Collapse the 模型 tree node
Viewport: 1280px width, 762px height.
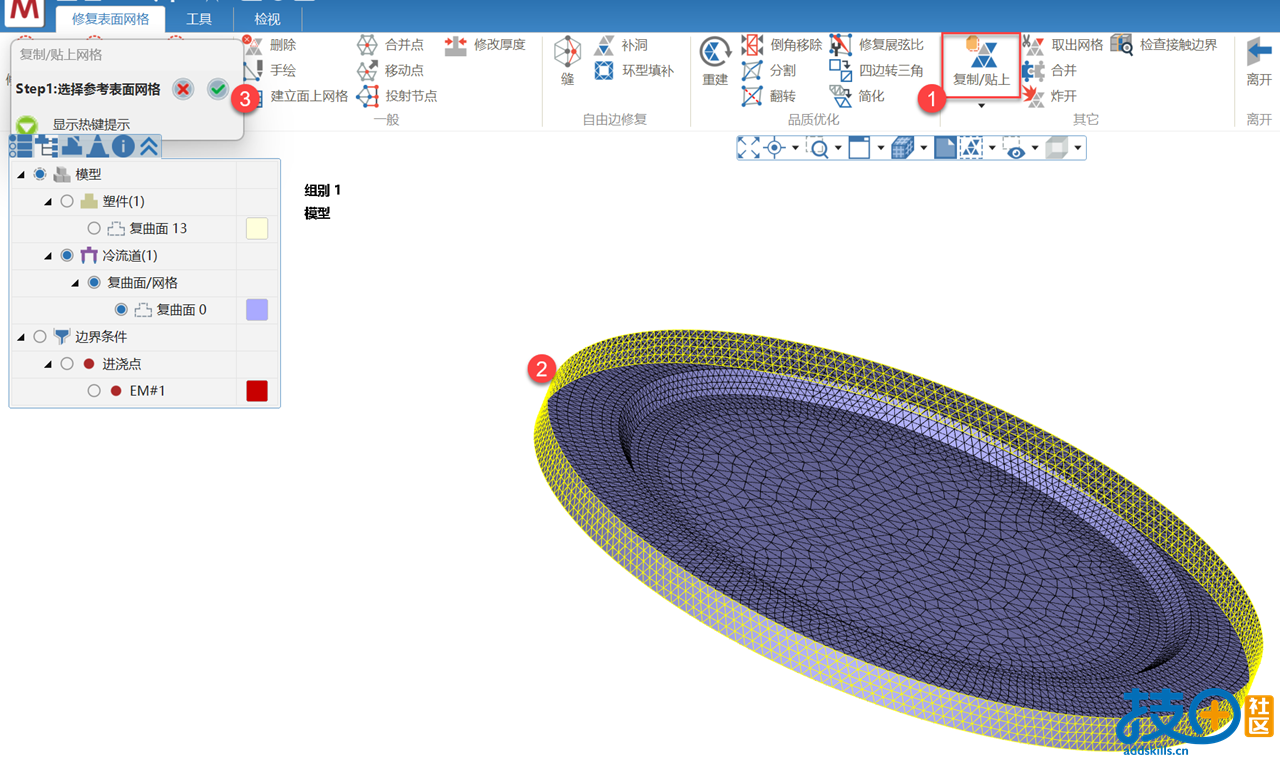click(21, 175)
